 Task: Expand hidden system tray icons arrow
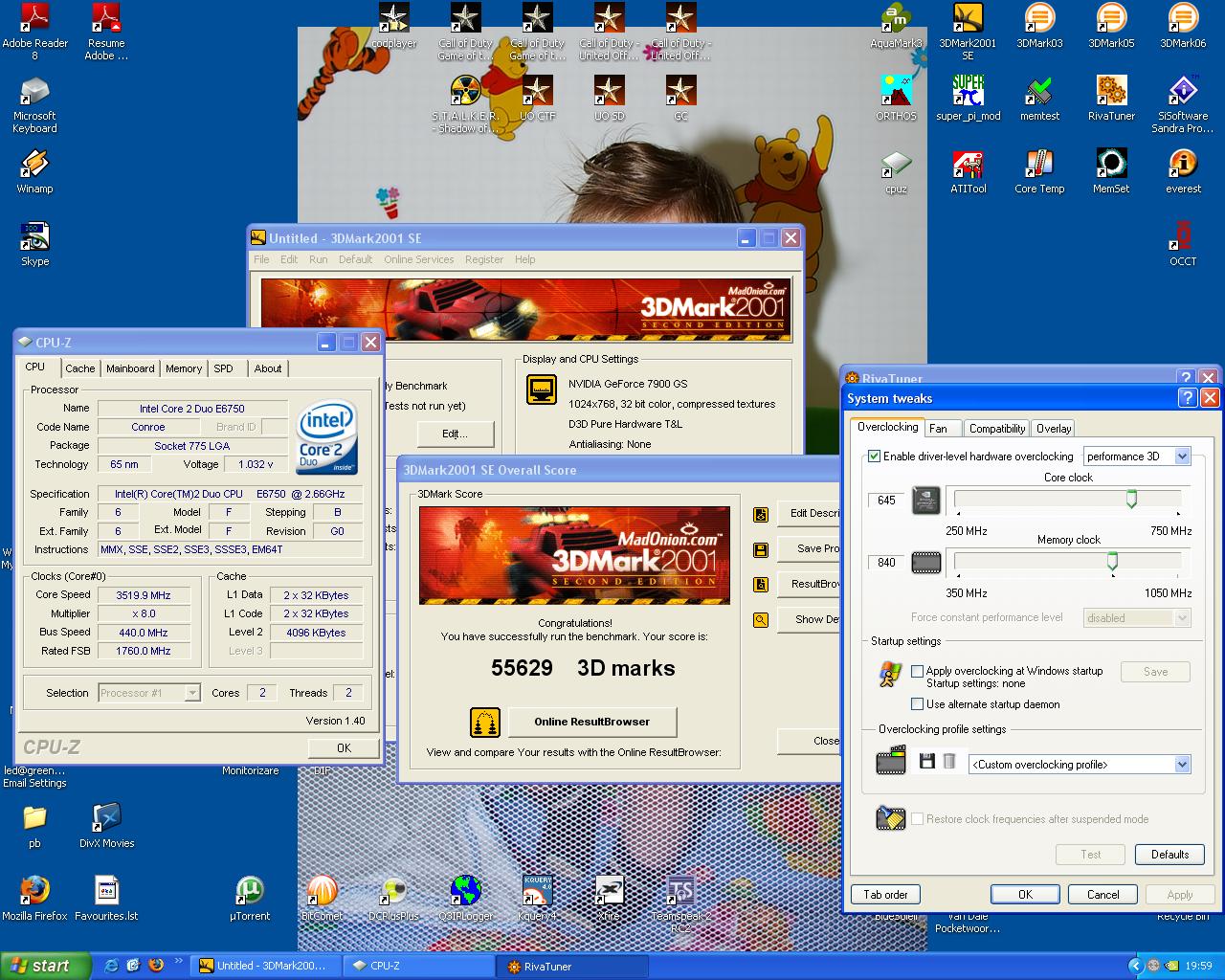tap(1135, 966)
